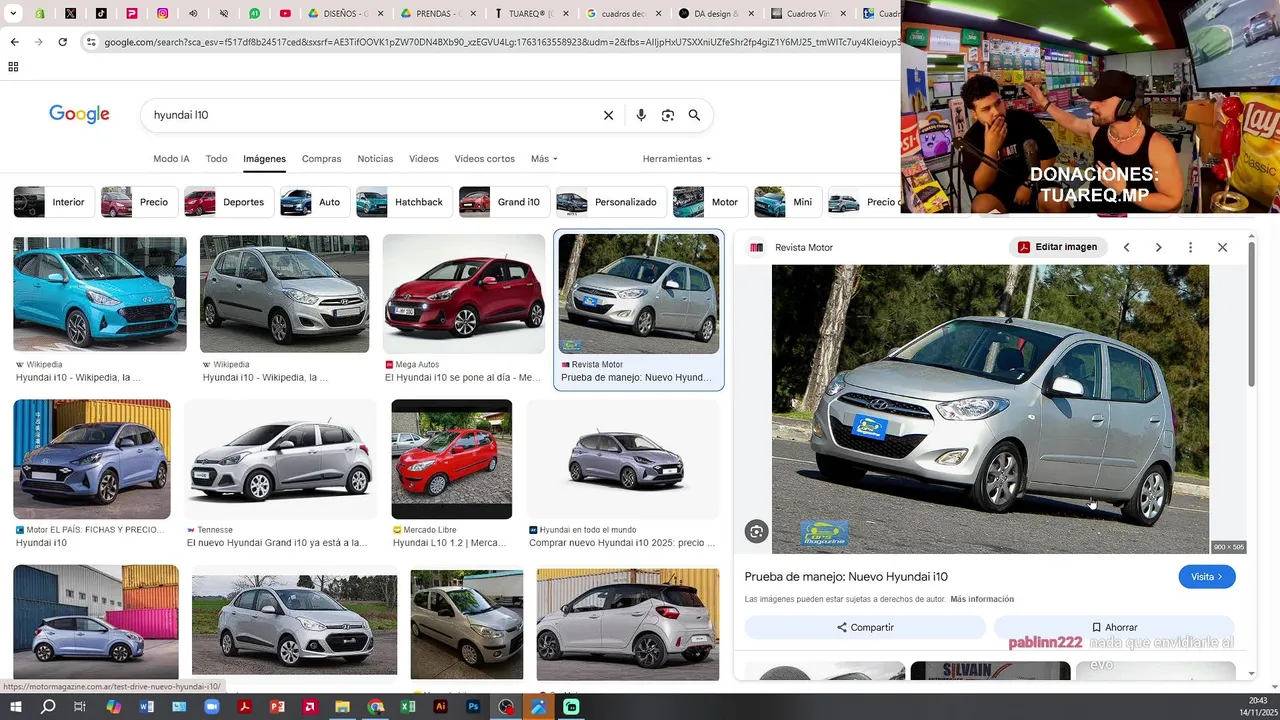Image resolution: width=1280 pixels, height=720 pixels.
Task: Open the Más información link
Action: click(x=982, y=599)
